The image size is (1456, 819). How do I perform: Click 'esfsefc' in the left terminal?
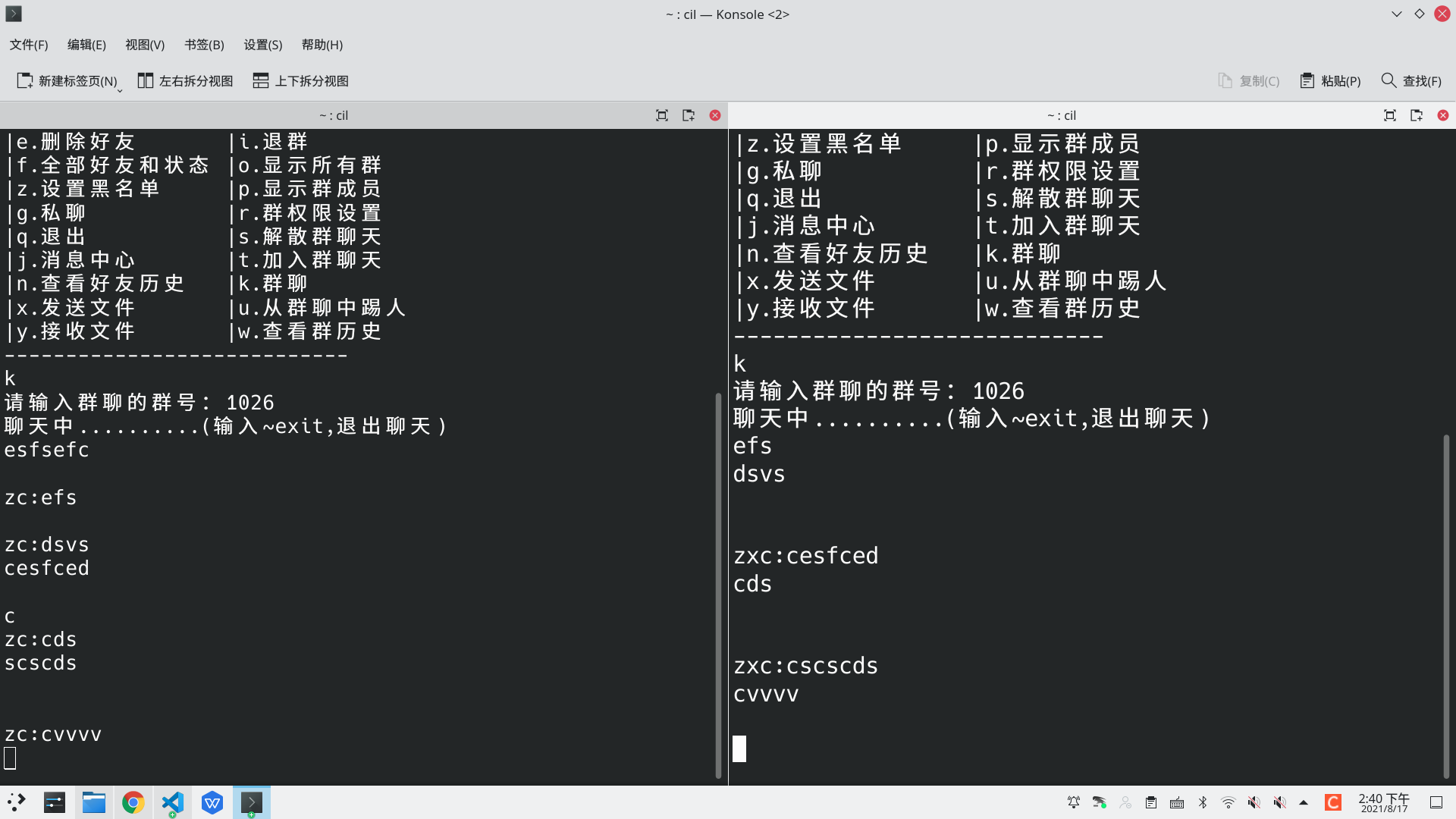point(47,450)
